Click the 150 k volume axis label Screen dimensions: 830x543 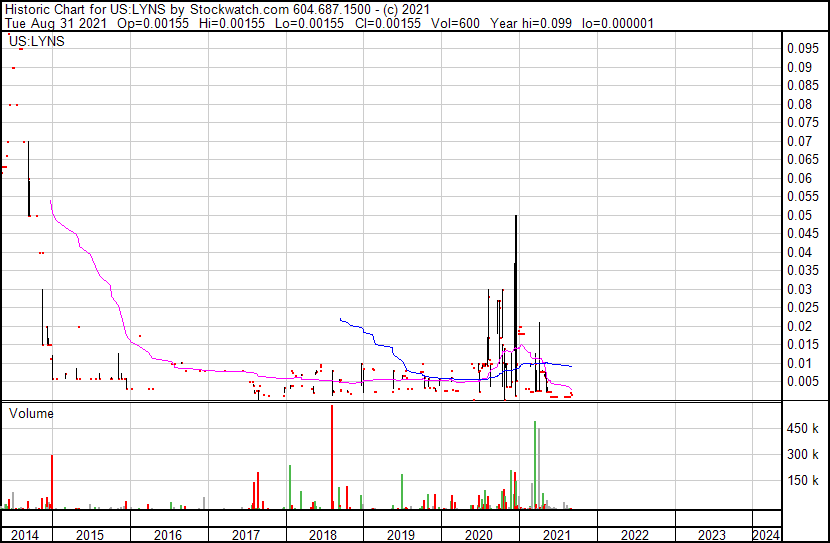click(x=802, y=480)
